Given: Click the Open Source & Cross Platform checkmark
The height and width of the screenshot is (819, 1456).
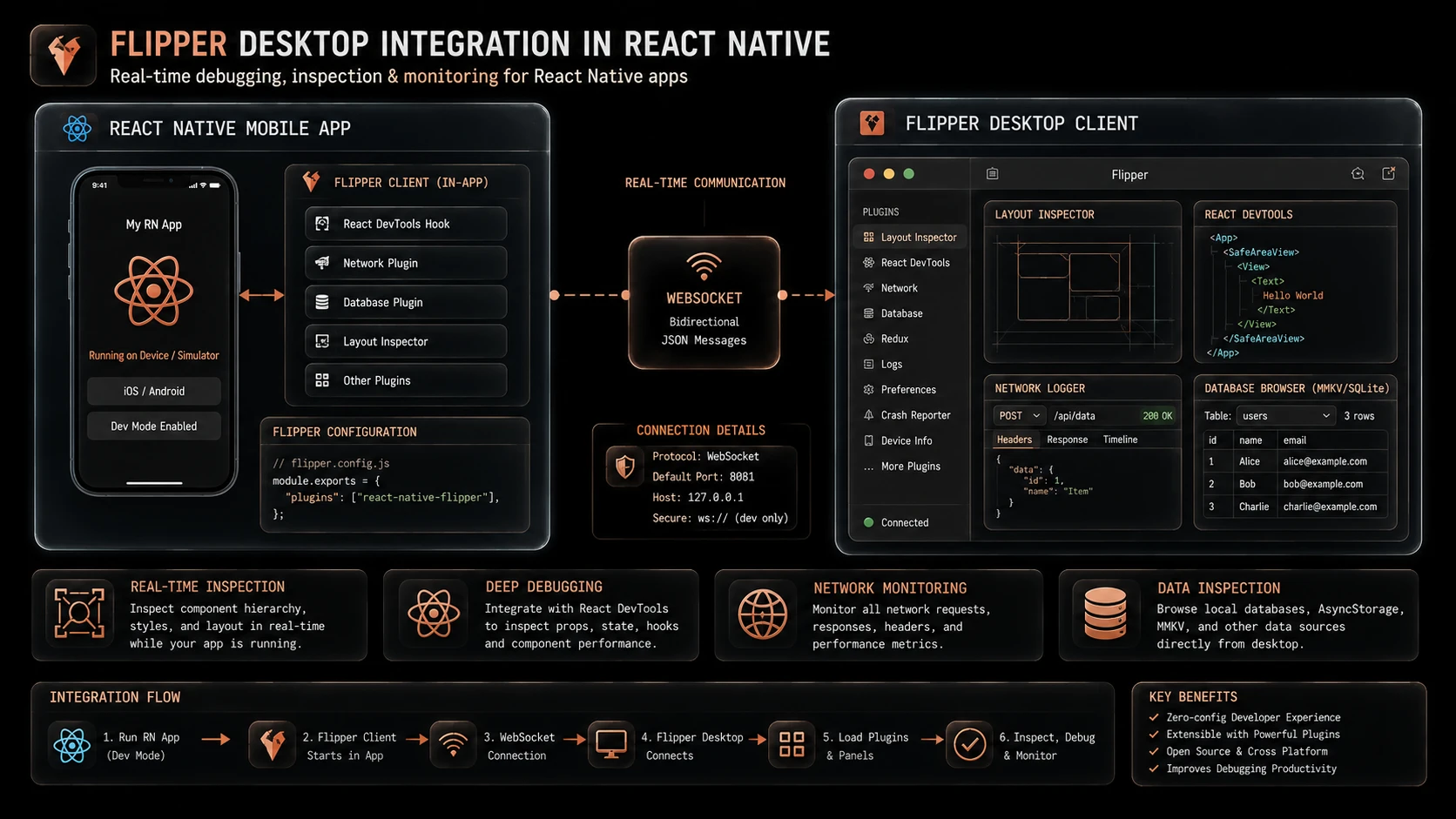Looking at the screenshot, I should pos(1154,751).
